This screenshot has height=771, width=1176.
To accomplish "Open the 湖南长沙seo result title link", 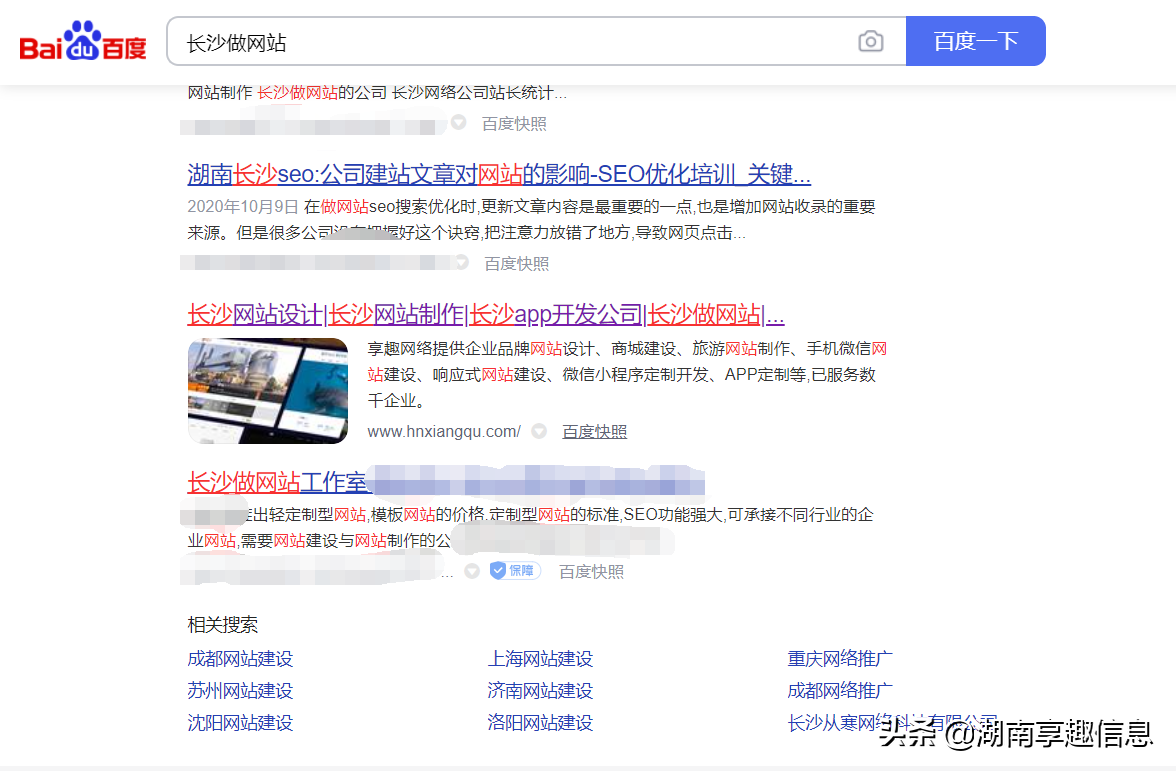I will pos(499,174).
